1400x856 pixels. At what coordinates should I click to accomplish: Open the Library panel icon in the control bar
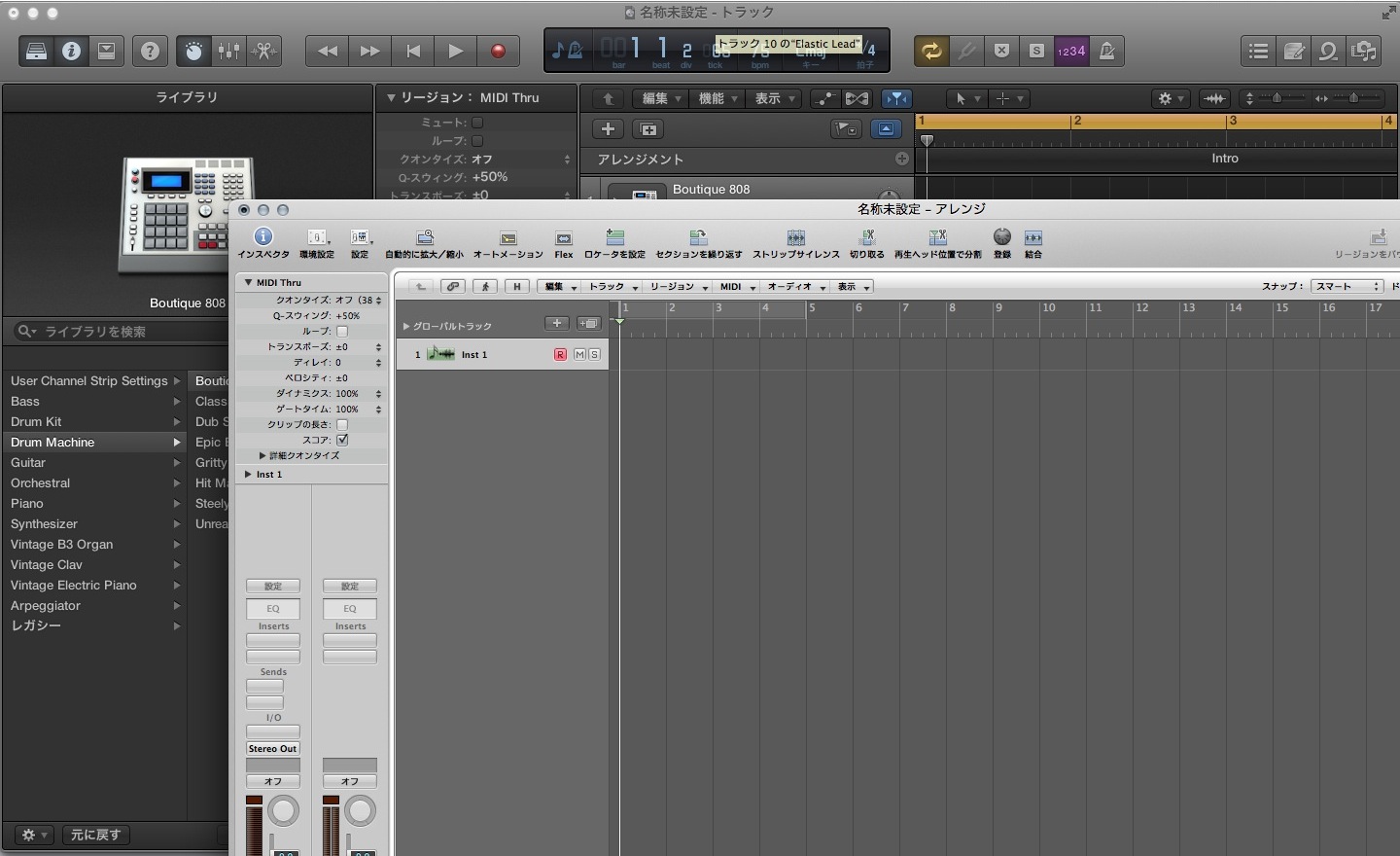(x=37, y=52)
